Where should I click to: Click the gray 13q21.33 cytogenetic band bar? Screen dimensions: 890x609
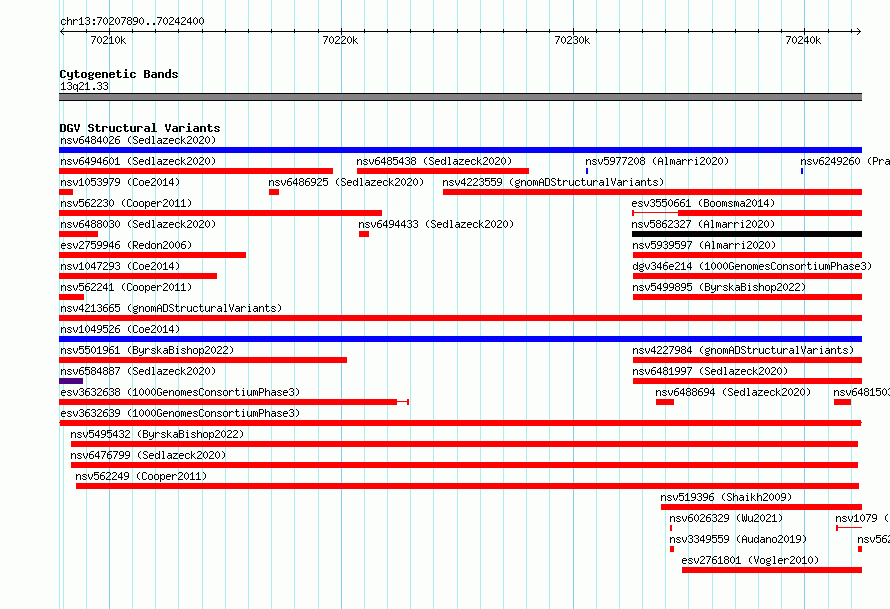click(x=460, y=97)
